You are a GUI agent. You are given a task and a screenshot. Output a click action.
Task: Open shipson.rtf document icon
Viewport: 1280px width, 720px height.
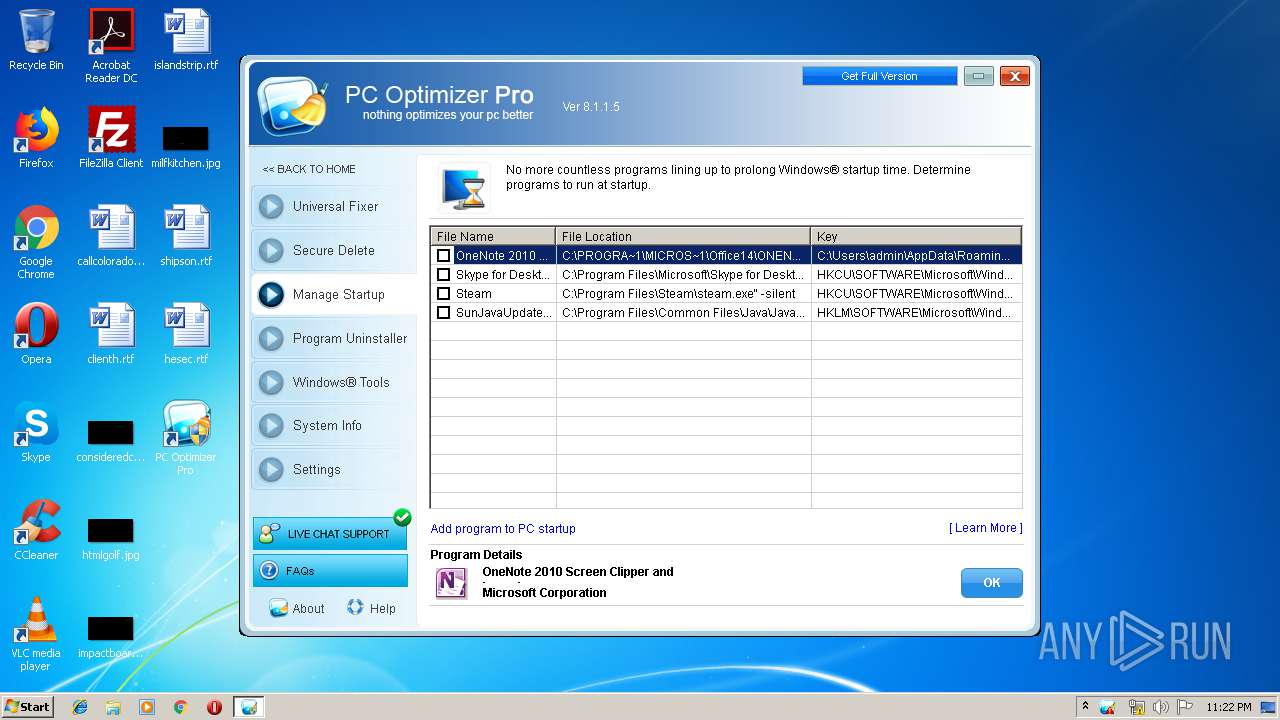[x=186, y=236]
